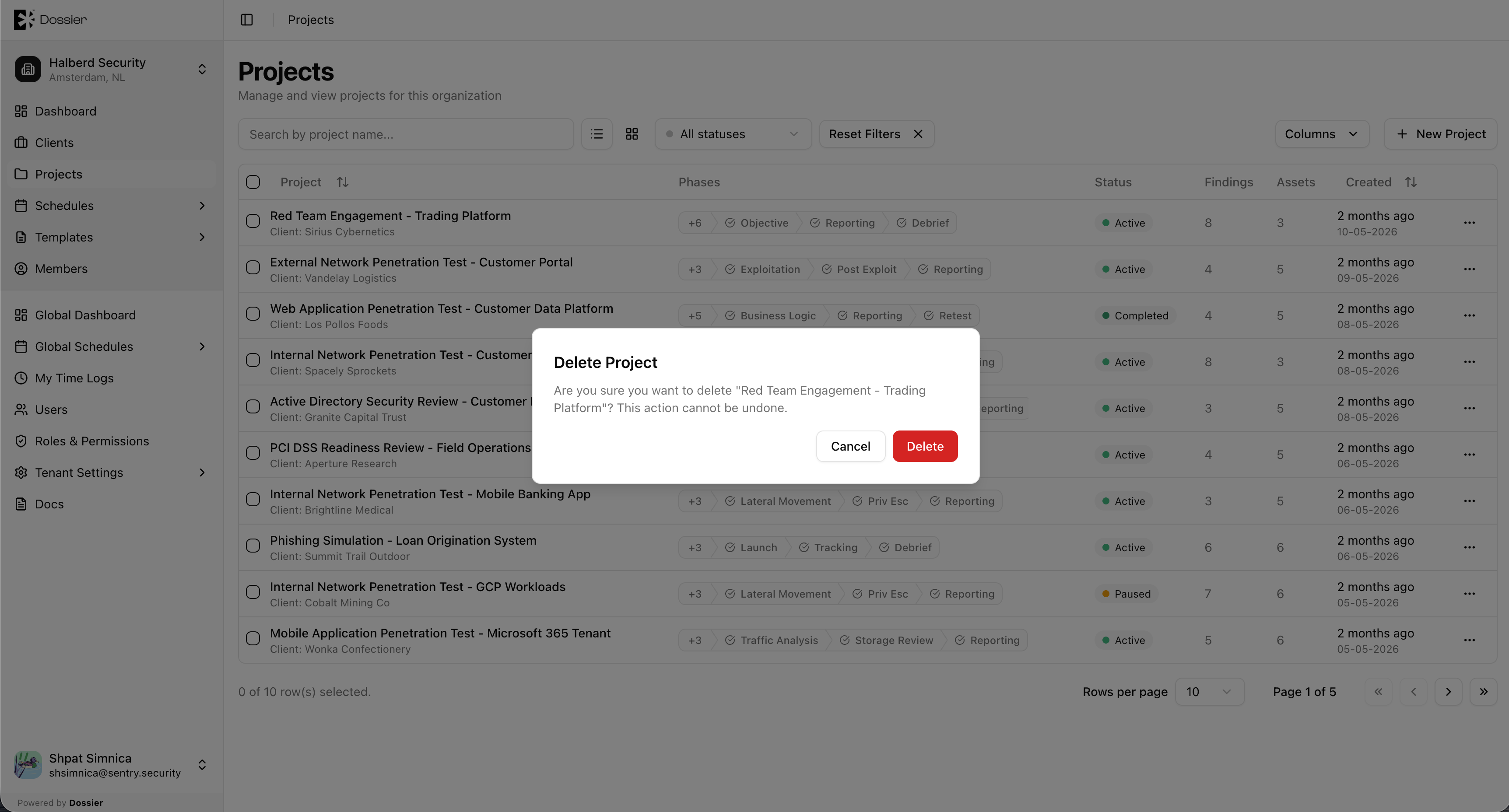Open Dashboard in the sidebar
The width and height of the screenshot is (1509, 812).
click(x=112, y=111)
